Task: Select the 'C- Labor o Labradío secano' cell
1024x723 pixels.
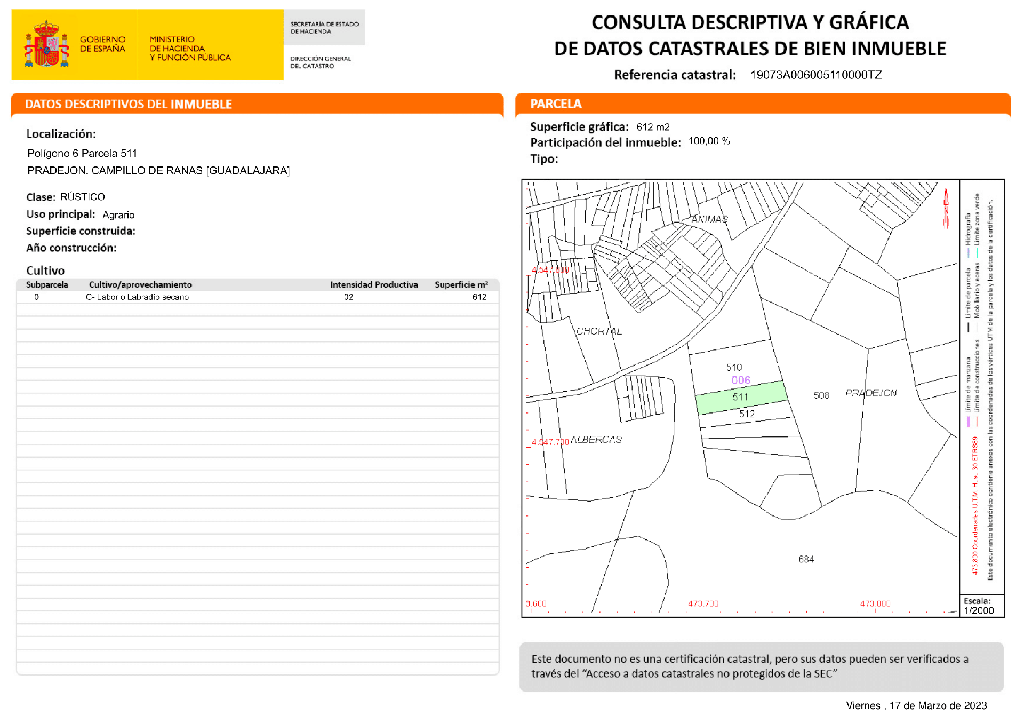Action: click(x=137, y=297)
